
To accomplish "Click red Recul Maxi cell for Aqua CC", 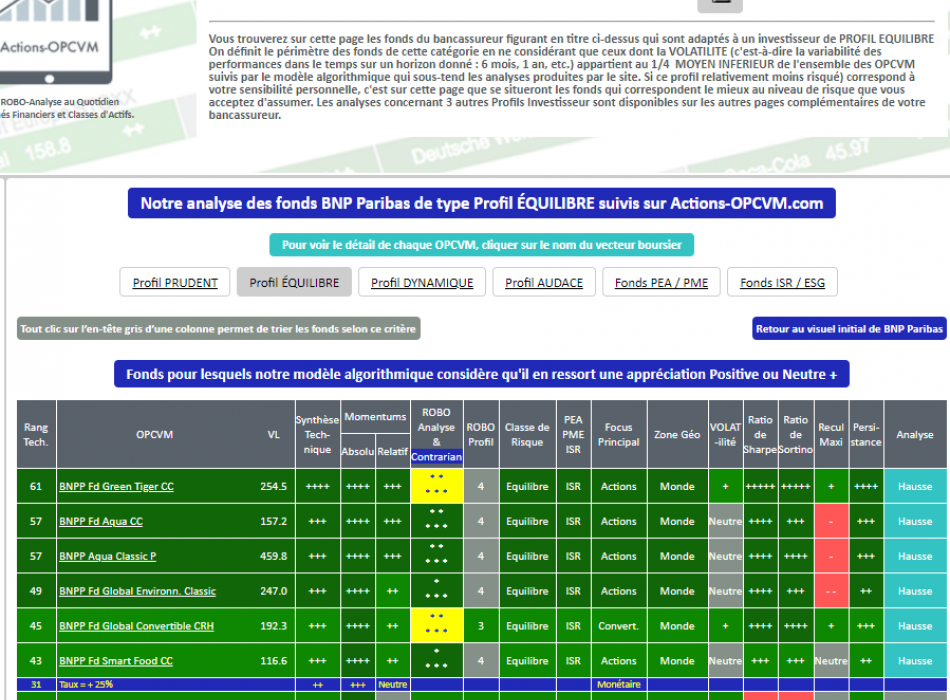I will pos(831,521).
